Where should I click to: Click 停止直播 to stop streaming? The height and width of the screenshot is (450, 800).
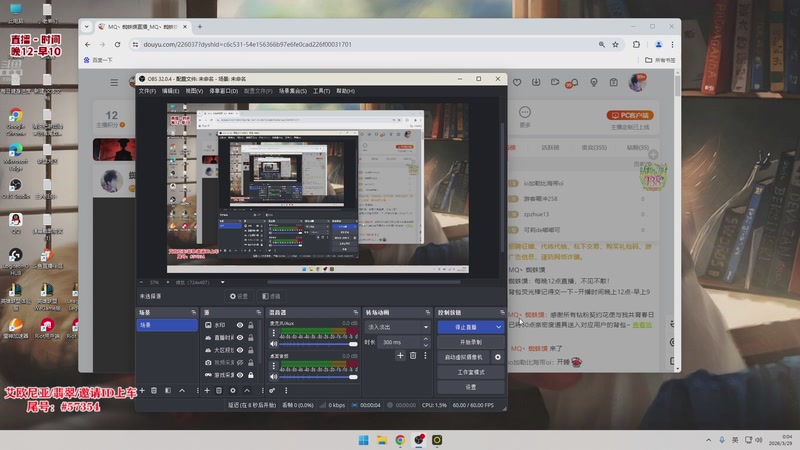click(466, 327)
